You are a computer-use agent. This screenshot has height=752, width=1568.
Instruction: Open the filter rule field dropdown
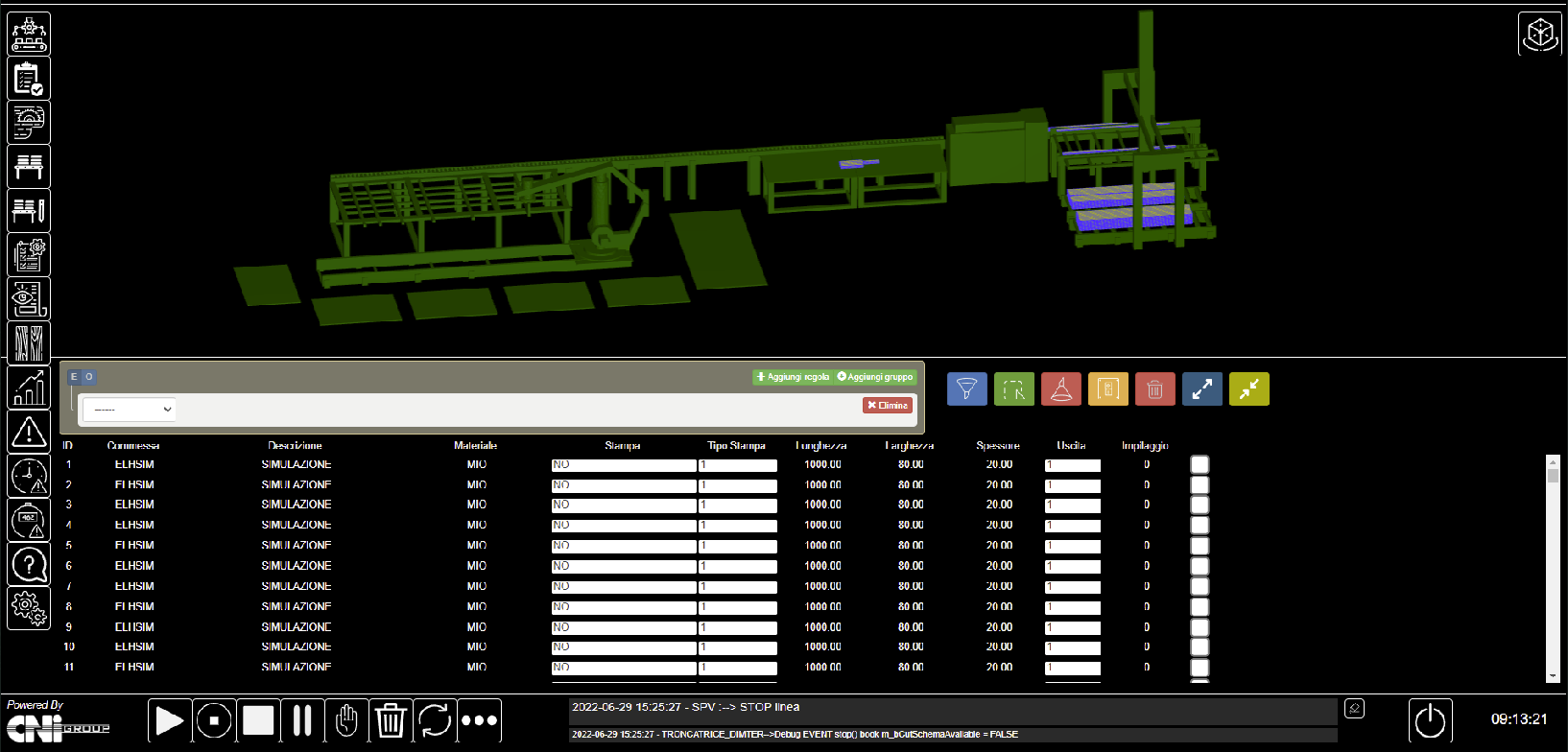tap(129, 410)
